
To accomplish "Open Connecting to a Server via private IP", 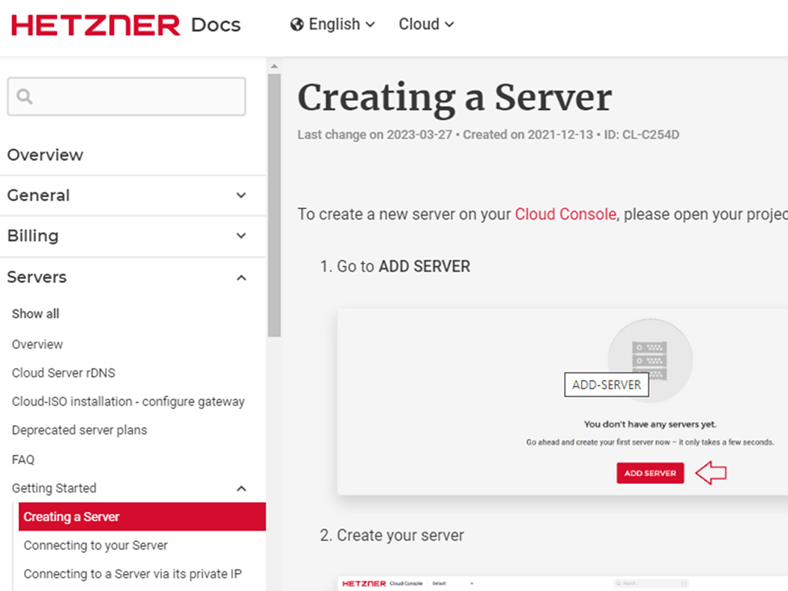I will pos(133,574).
